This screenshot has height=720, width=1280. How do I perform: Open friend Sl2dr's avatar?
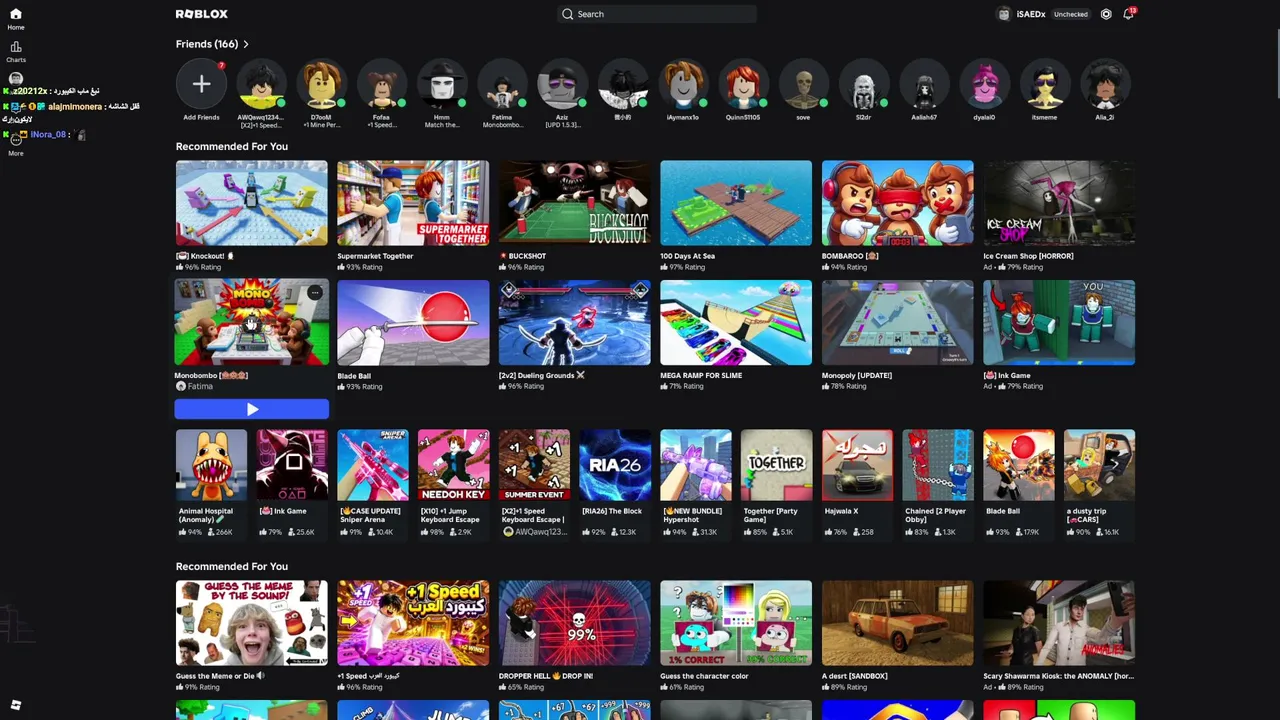(863, 85)
